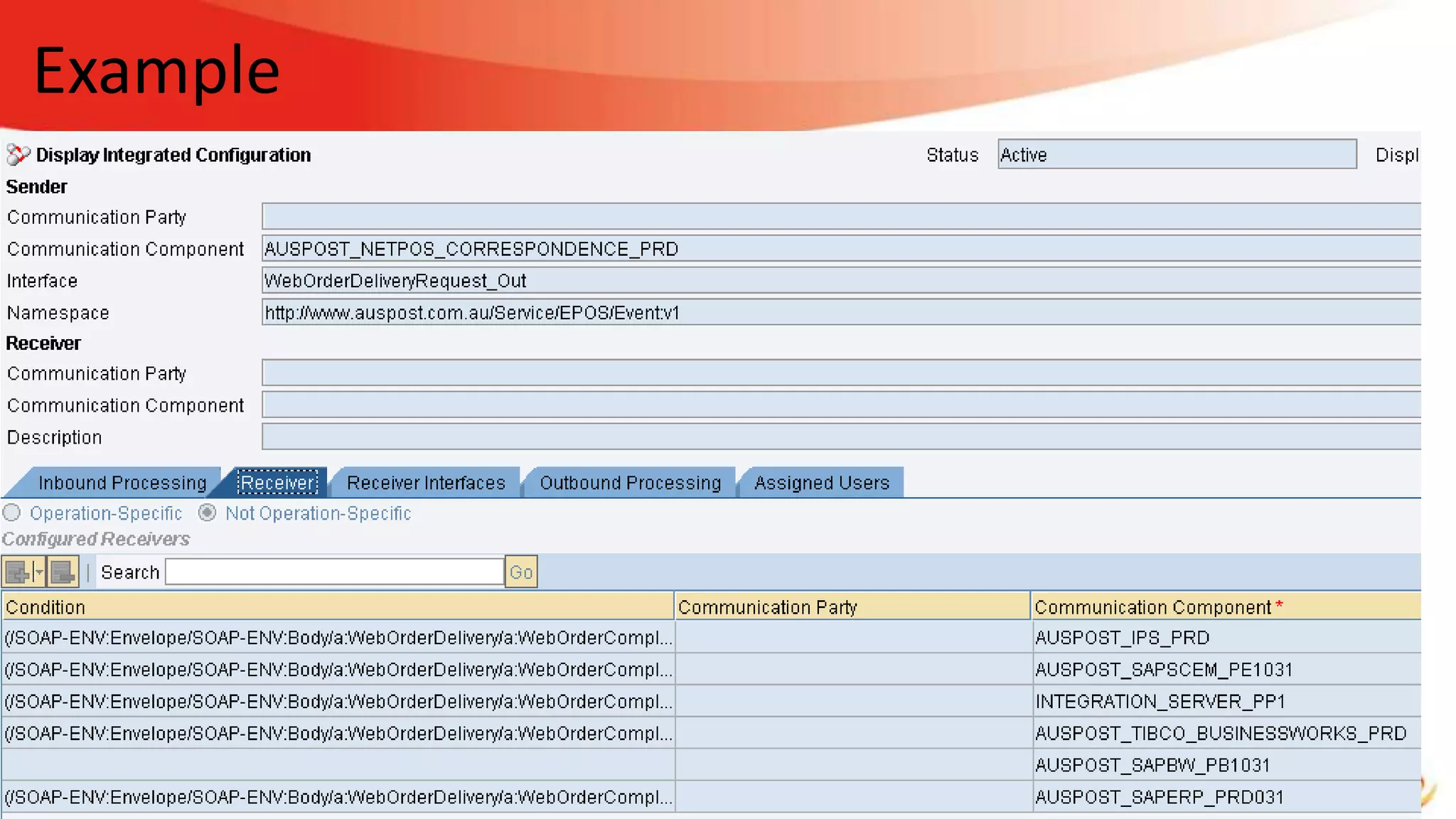The width and height of the screenshot is (1456, 819).
Task: Click the Status field showing Active
Action: [x=1177, y=154]
